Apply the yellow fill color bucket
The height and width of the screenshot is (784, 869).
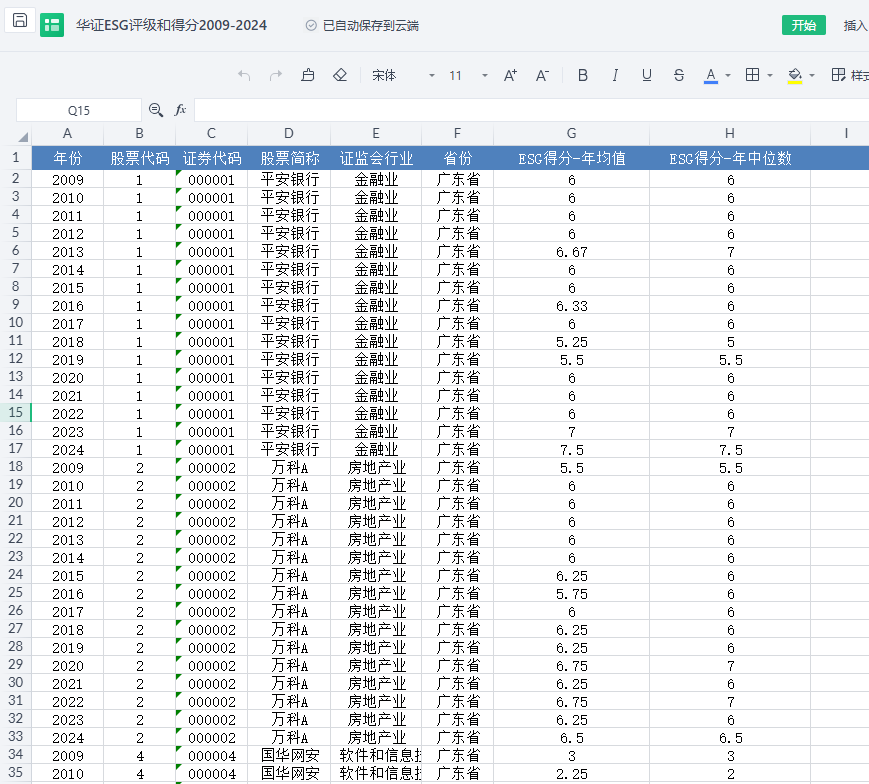click(795, 75)
